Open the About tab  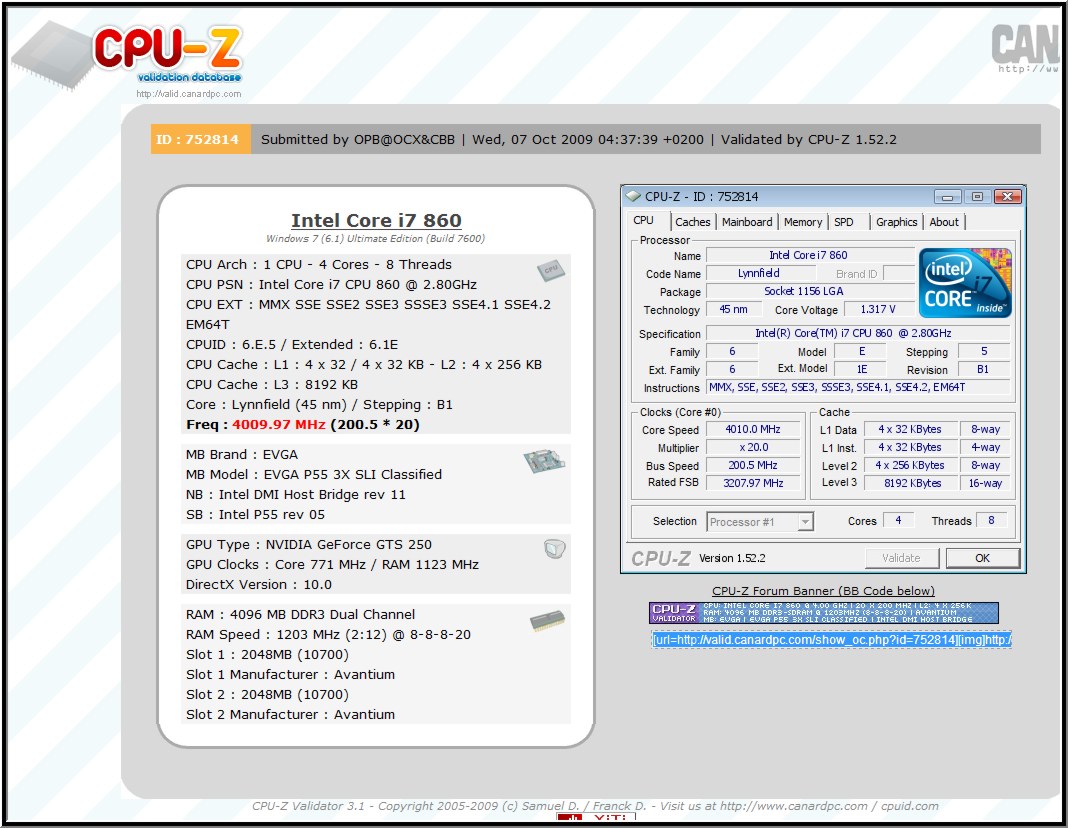(944, 222)
